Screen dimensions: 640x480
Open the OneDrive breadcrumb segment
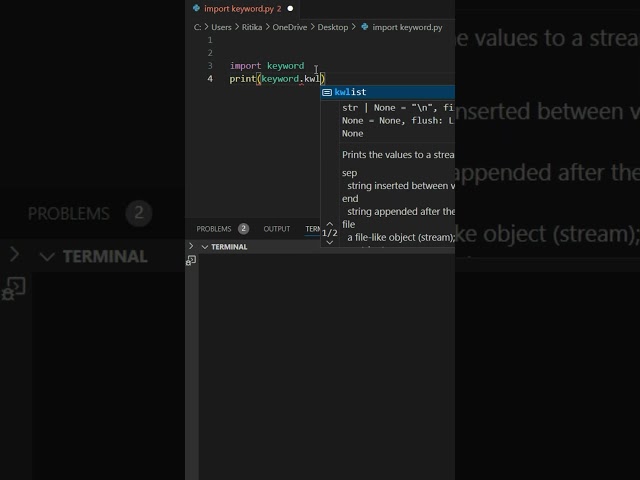pos(290,27)
